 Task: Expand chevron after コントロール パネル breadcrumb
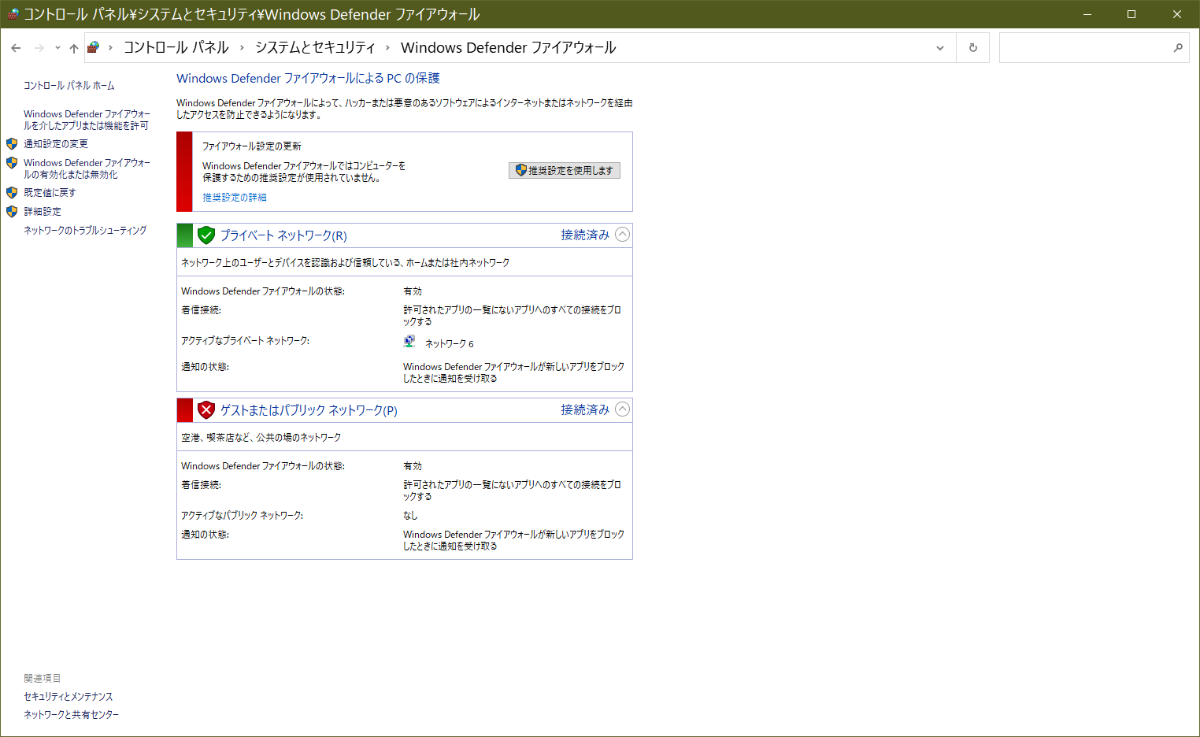(x=242, y=48)
